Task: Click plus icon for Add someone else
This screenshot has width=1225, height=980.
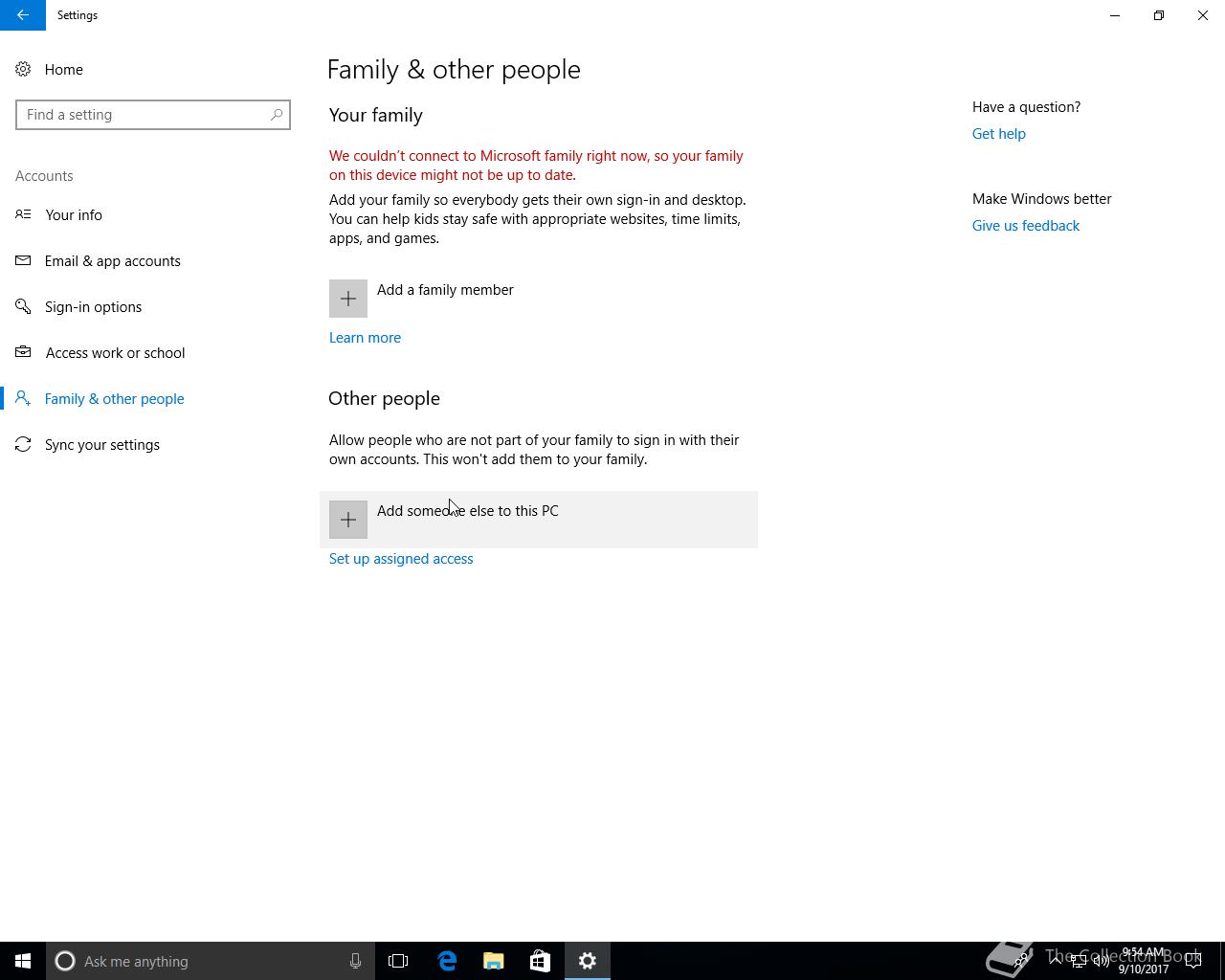Action: click(x=348, y=520)
